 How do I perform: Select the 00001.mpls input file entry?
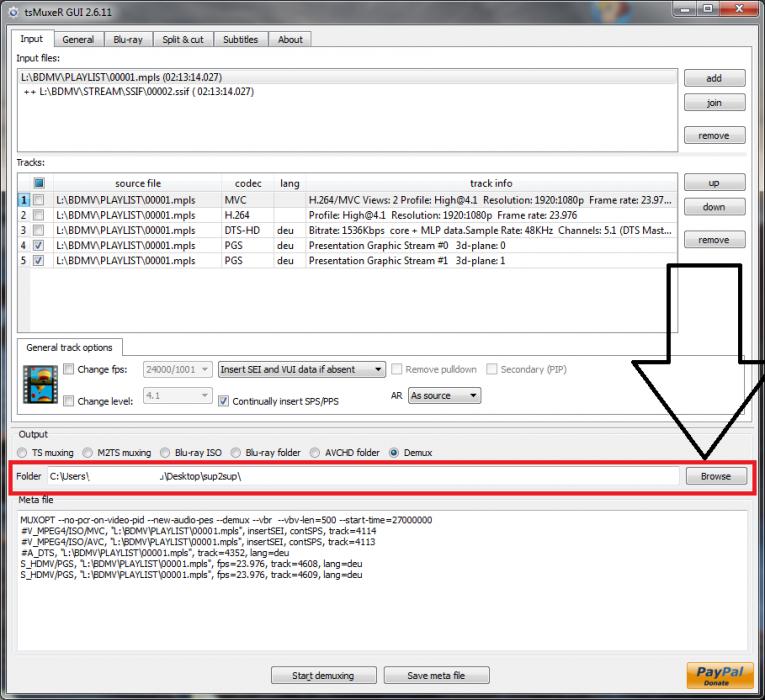tap(347, 77)
